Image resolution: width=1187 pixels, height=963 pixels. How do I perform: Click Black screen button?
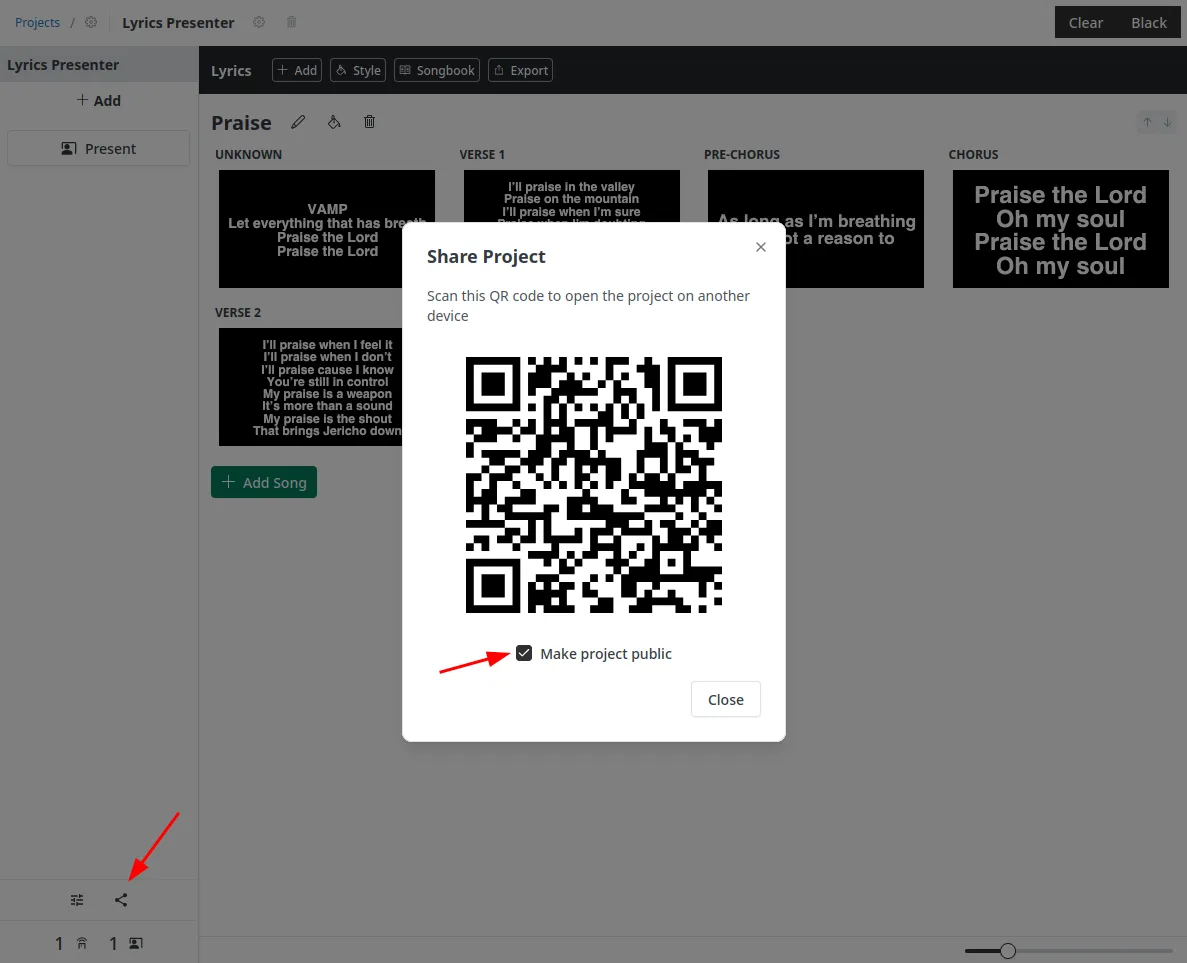click(1148, 23)
